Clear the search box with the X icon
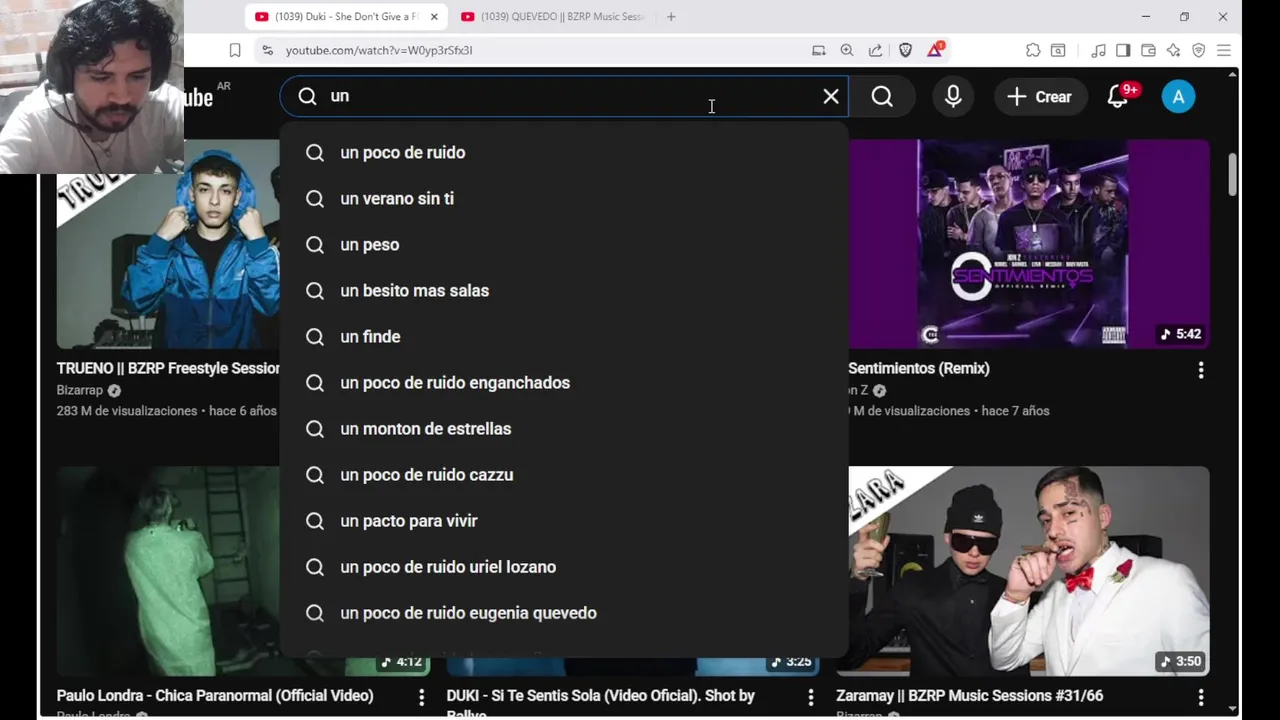 831,96
